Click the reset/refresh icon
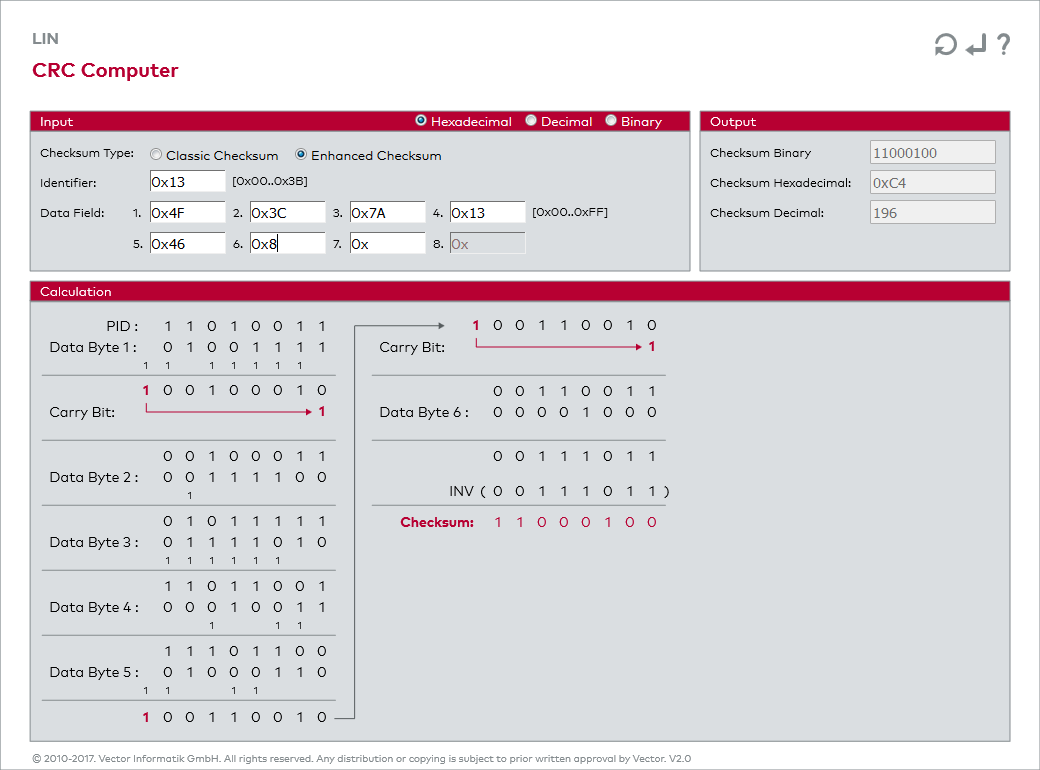This screenshot has width=1040, height=770. pos(945,45)
